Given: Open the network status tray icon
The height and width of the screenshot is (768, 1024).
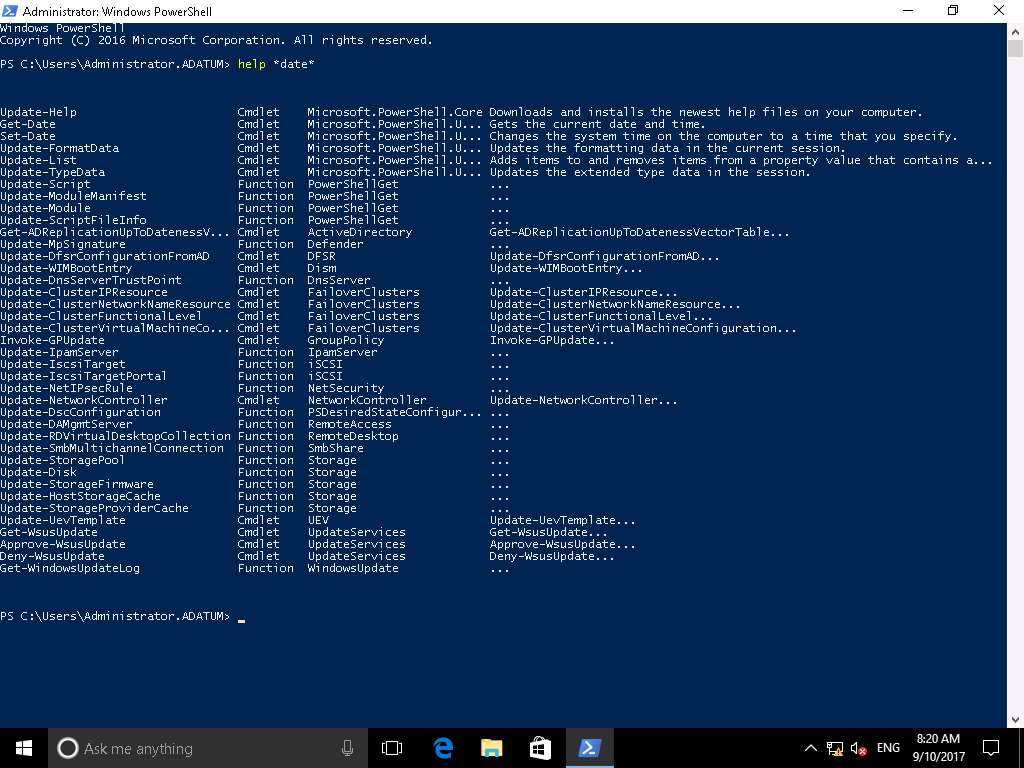Looking at the screenshot, I should point(835,748).
